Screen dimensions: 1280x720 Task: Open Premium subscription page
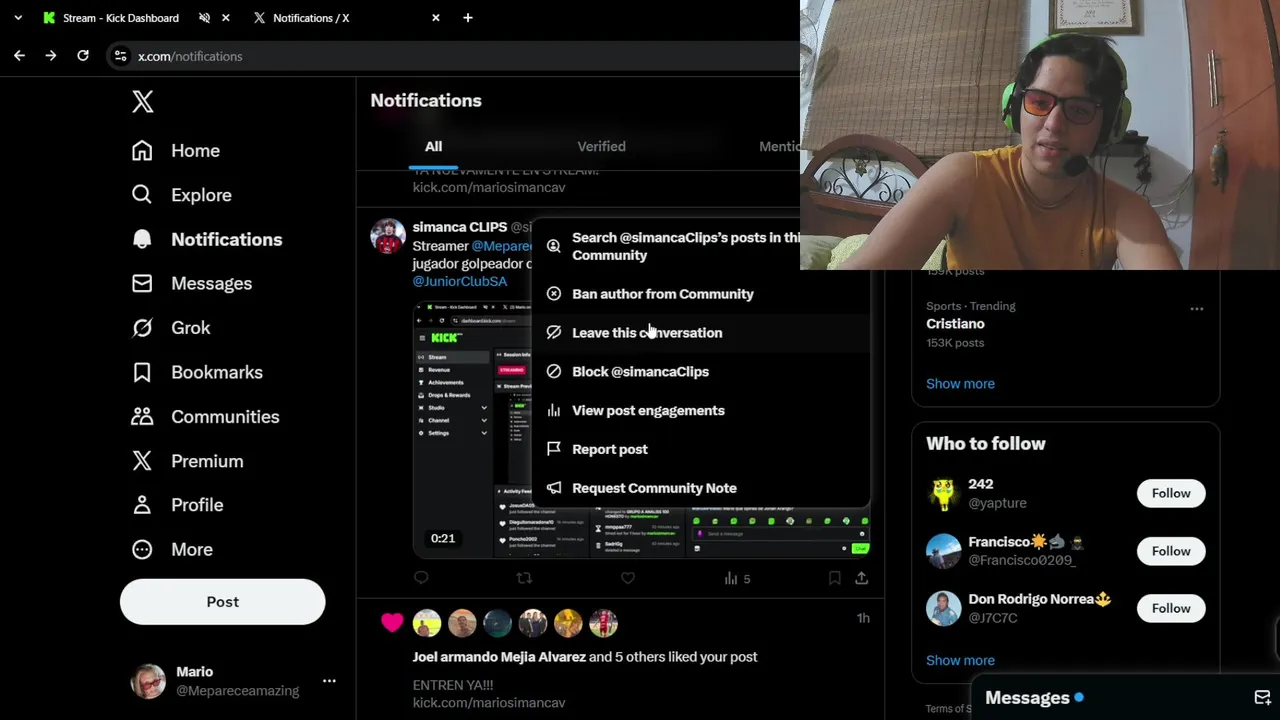pyautogui.click(x=187, y=461)
